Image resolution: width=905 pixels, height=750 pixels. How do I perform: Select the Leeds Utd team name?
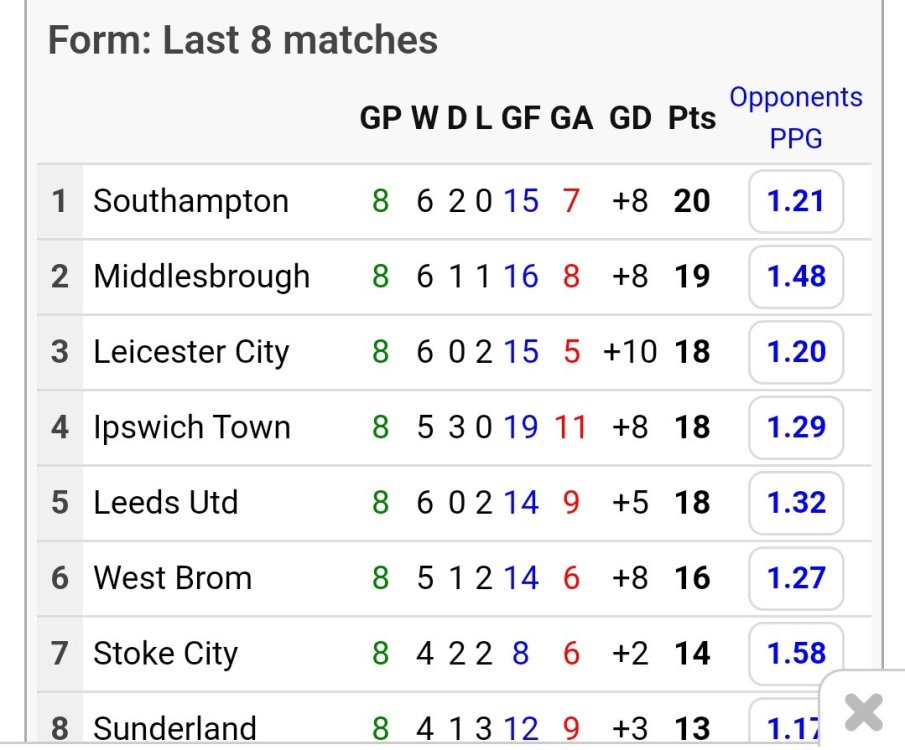(165, 503)
